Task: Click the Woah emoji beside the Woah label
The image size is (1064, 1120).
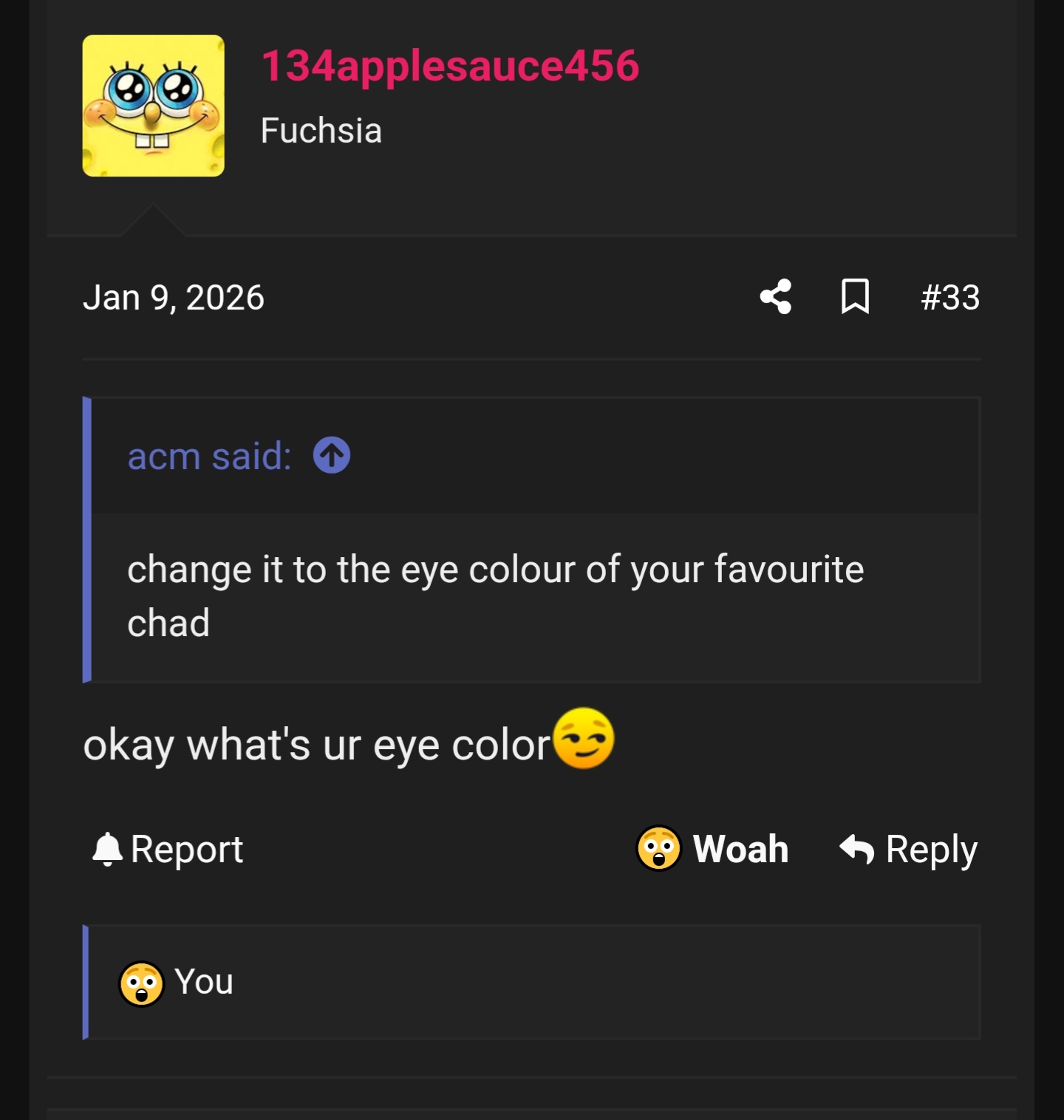Action: point(658,848)
